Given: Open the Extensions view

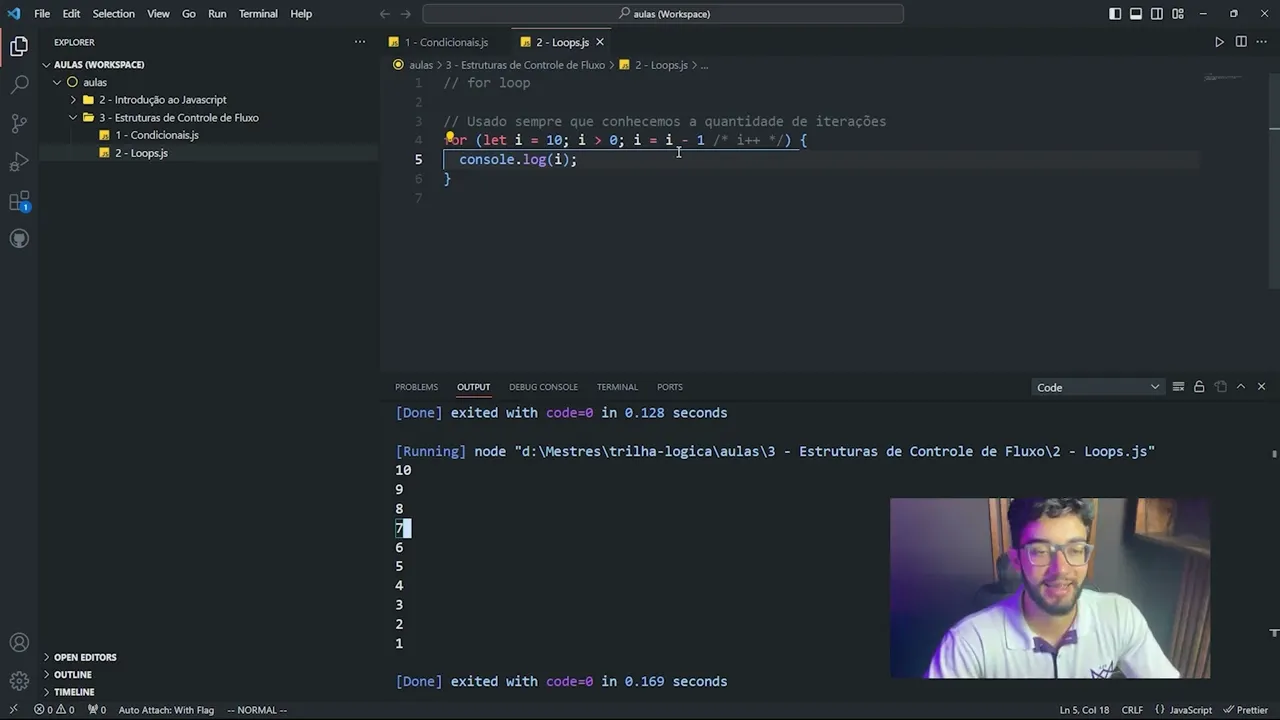Looking at the screenshot, I should coord(19,201).
